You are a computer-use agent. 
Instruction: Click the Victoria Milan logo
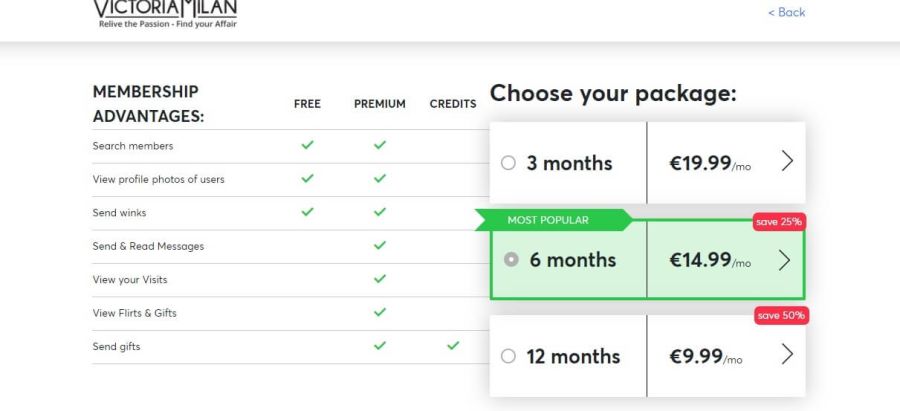click(x=166, y=13)
